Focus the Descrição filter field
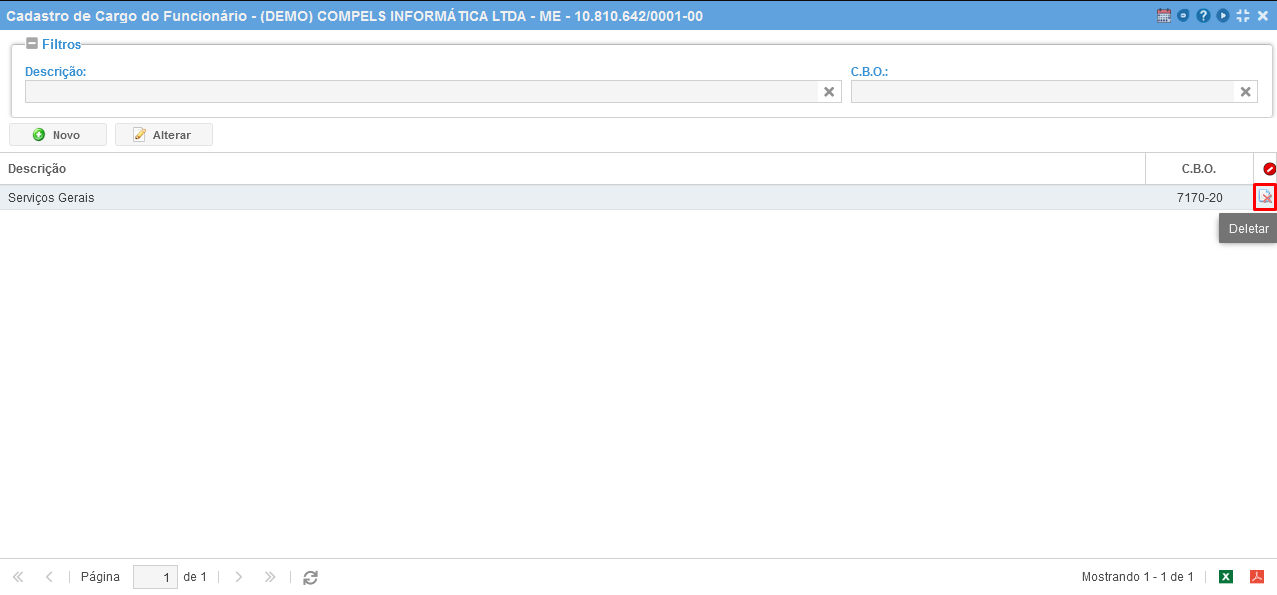 coord(422,92)
